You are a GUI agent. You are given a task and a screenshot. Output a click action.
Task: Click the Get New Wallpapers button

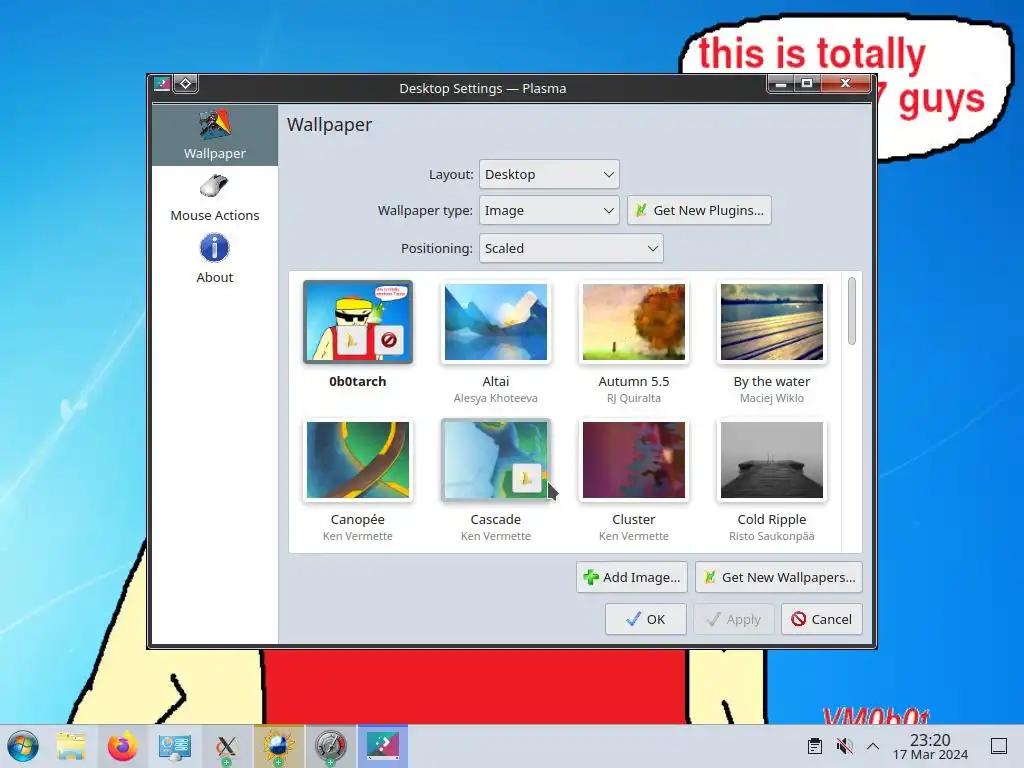(778, 577)
